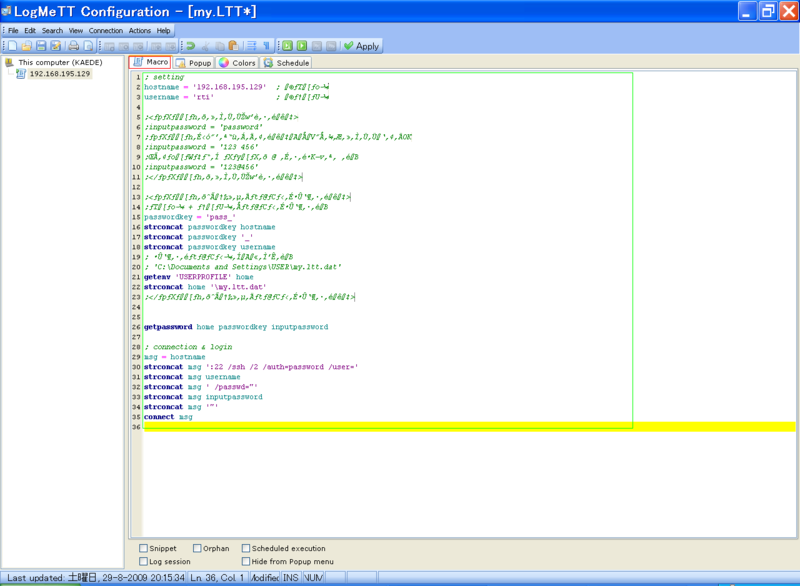
Task: Paste using the clipboard toolbar icon
Action: tap(234, 45)
